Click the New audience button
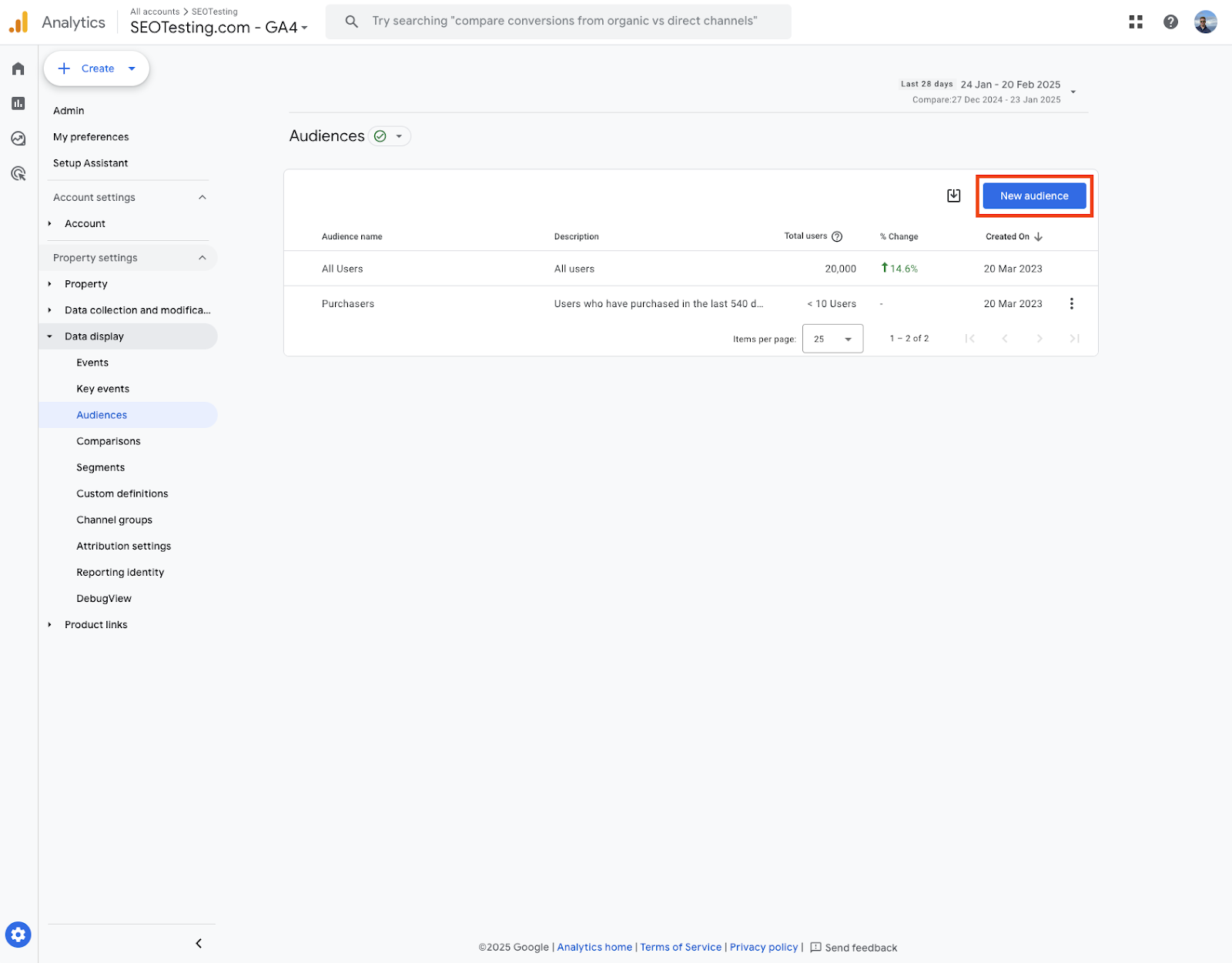Viewport: 1232px width, 963px height. (x=1033, y=196)
